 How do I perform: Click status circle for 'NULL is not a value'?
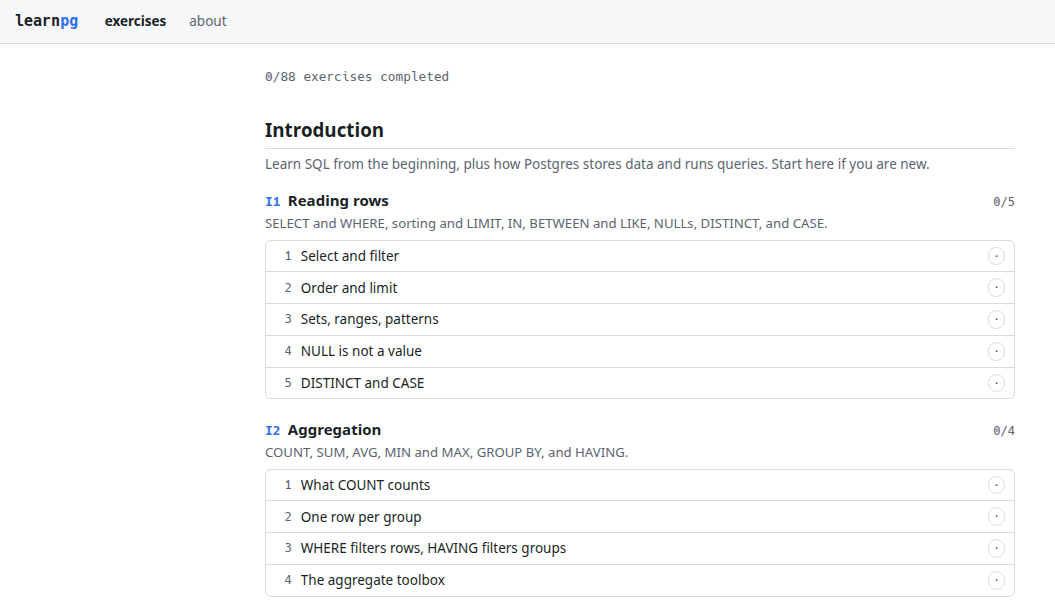(x=996, y=351)
